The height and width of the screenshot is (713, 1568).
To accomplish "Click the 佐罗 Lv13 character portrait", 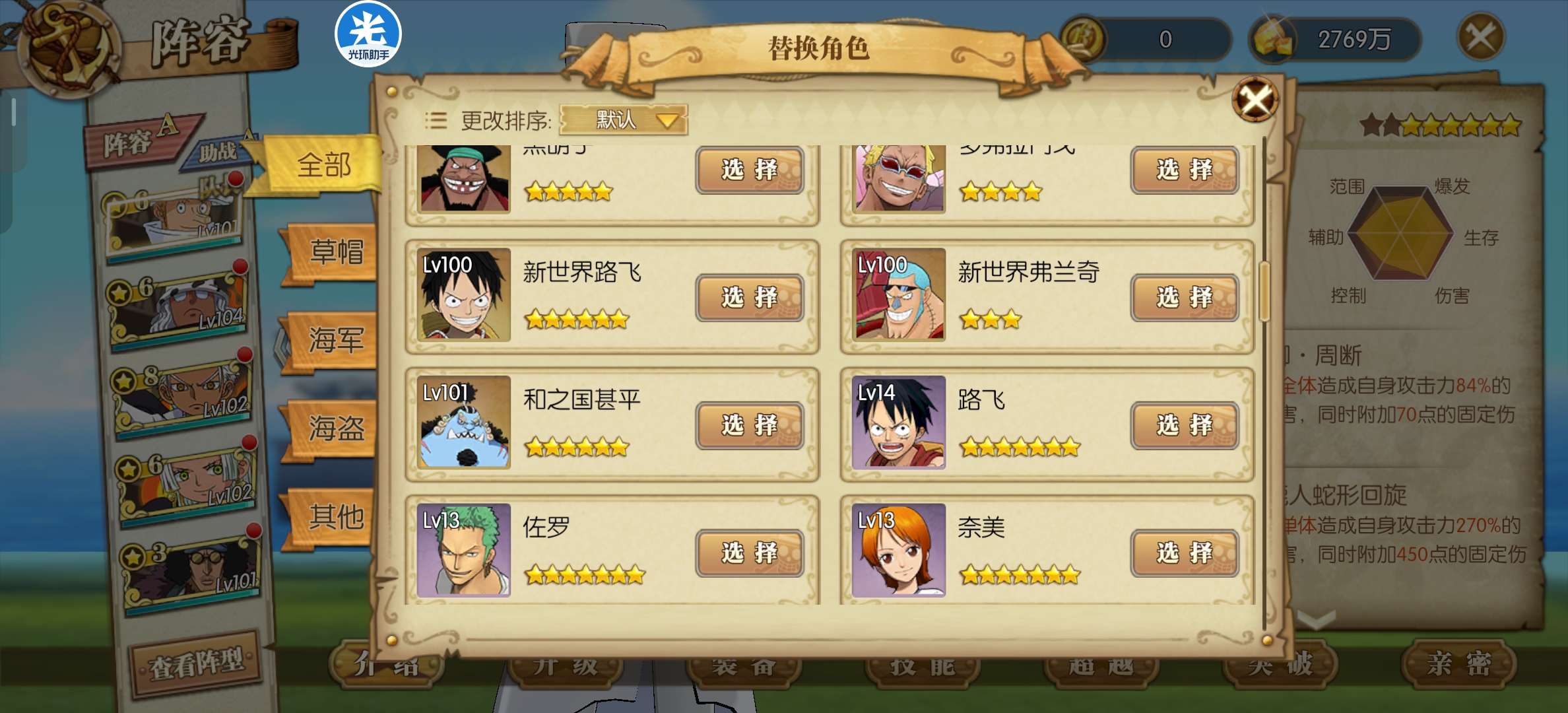I will click(x=463, y=550).
